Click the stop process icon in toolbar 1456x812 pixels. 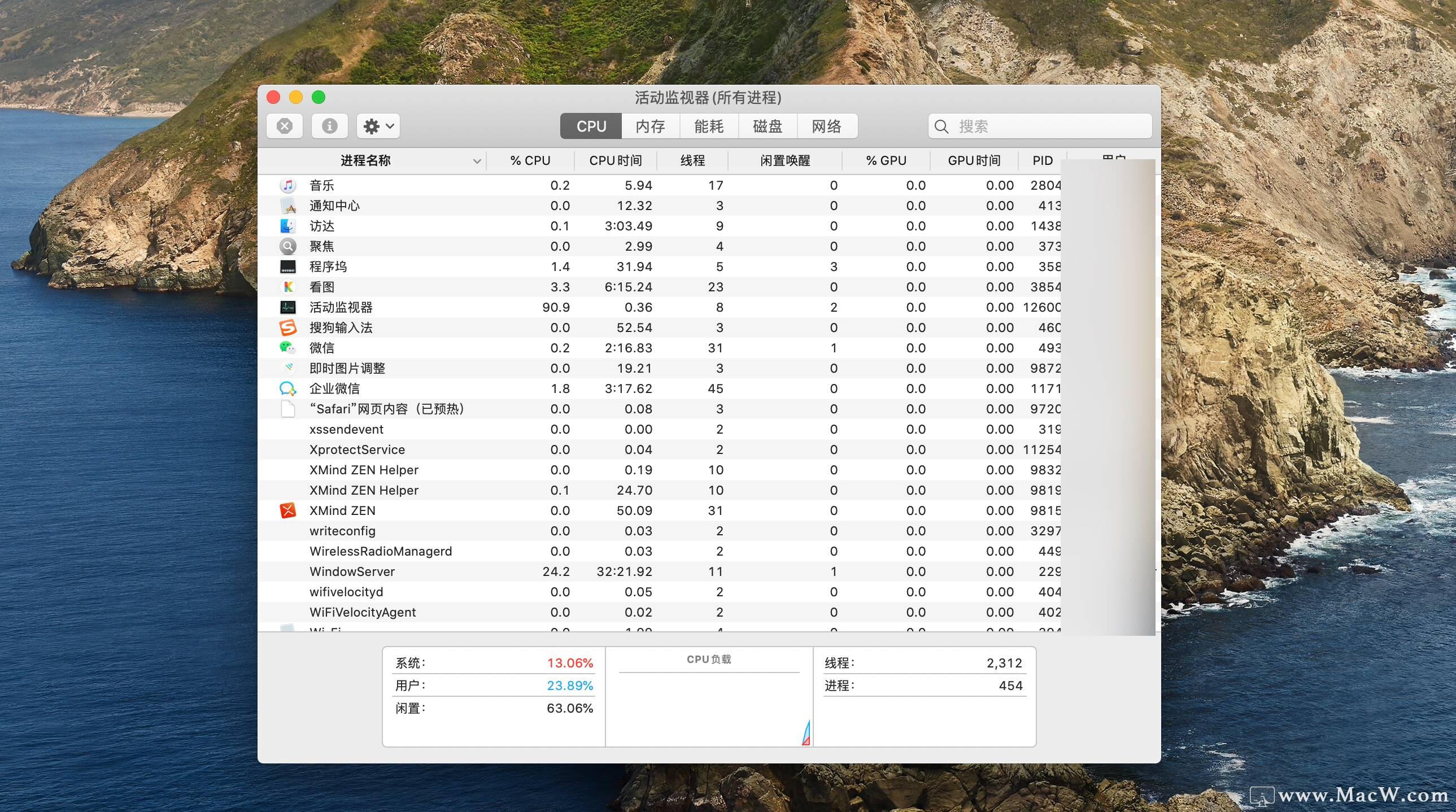[284, 126]
